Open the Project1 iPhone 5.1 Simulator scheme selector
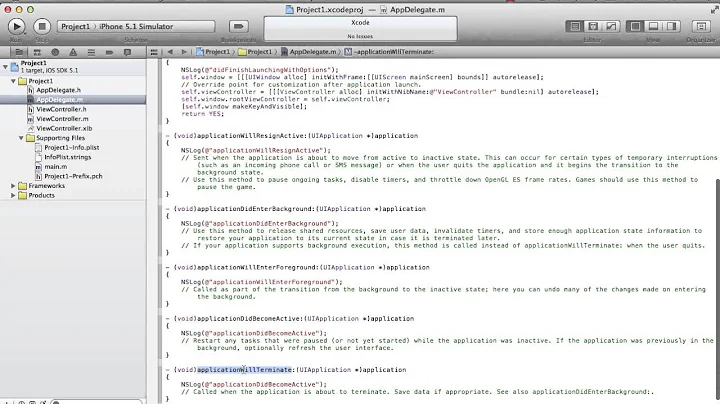This screenshot has height=404, width=720. 136,27
